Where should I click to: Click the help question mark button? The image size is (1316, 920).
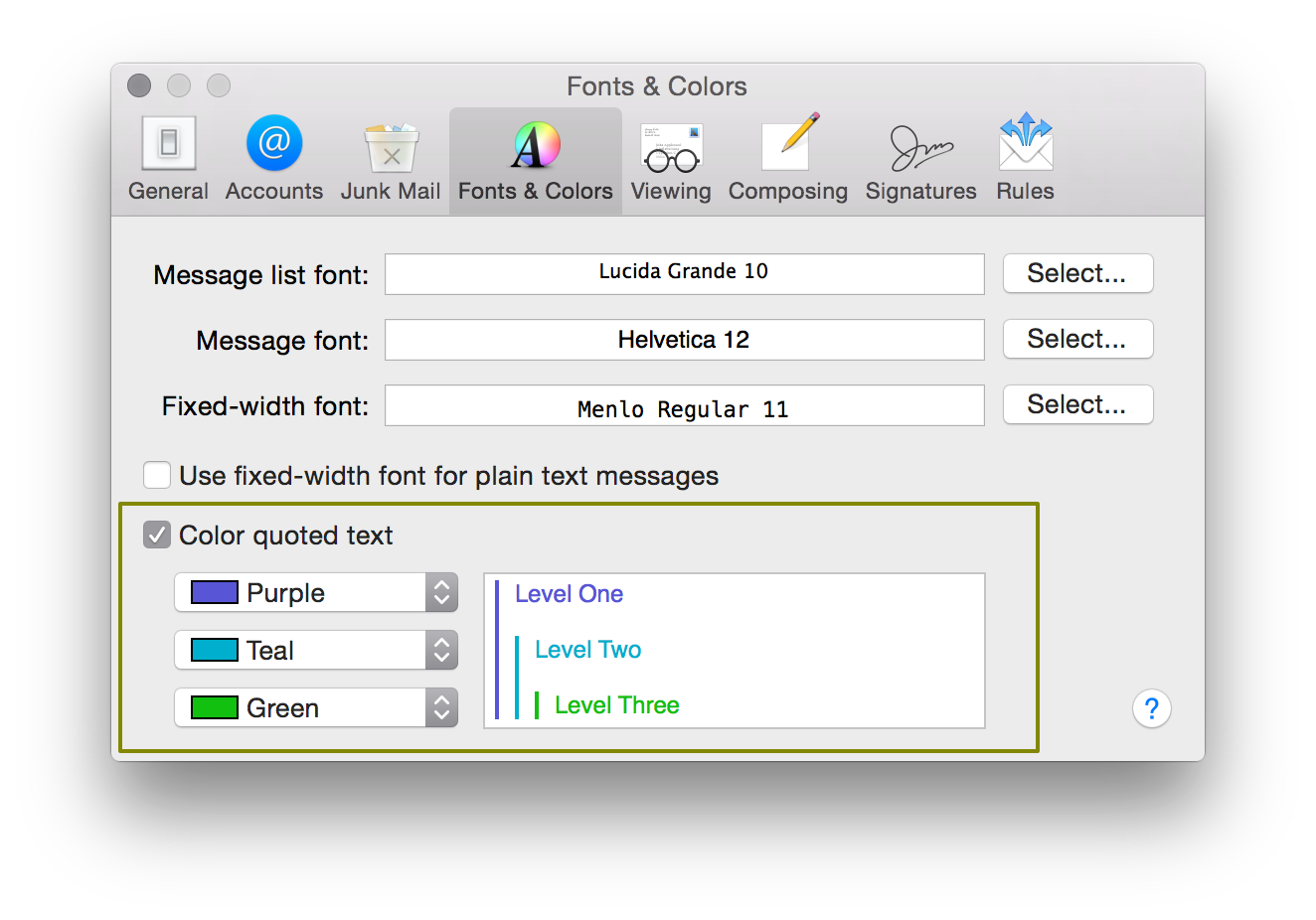tap(1151, 708)
